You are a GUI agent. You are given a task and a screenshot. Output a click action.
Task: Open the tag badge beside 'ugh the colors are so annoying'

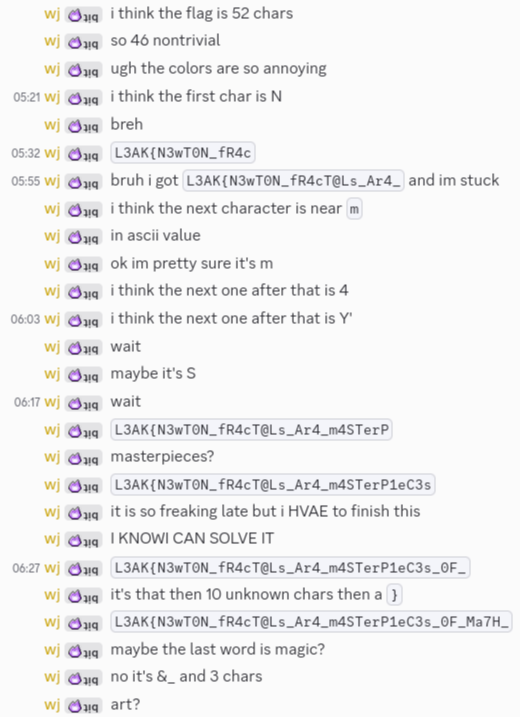(x=83, y=70)
